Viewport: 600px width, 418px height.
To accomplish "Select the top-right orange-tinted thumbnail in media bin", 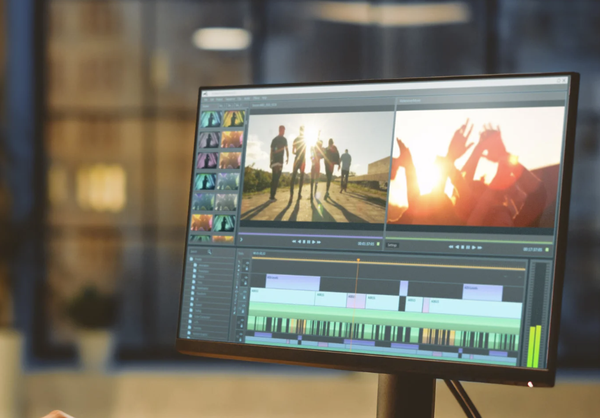I will pos(232,119).
